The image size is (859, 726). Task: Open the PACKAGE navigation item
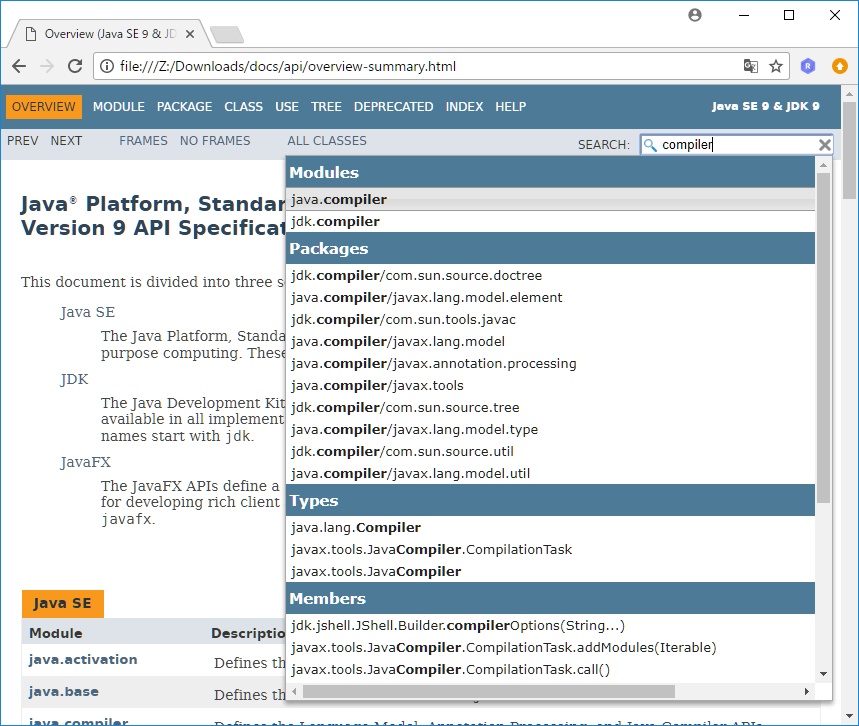click(x=185, y=107)
